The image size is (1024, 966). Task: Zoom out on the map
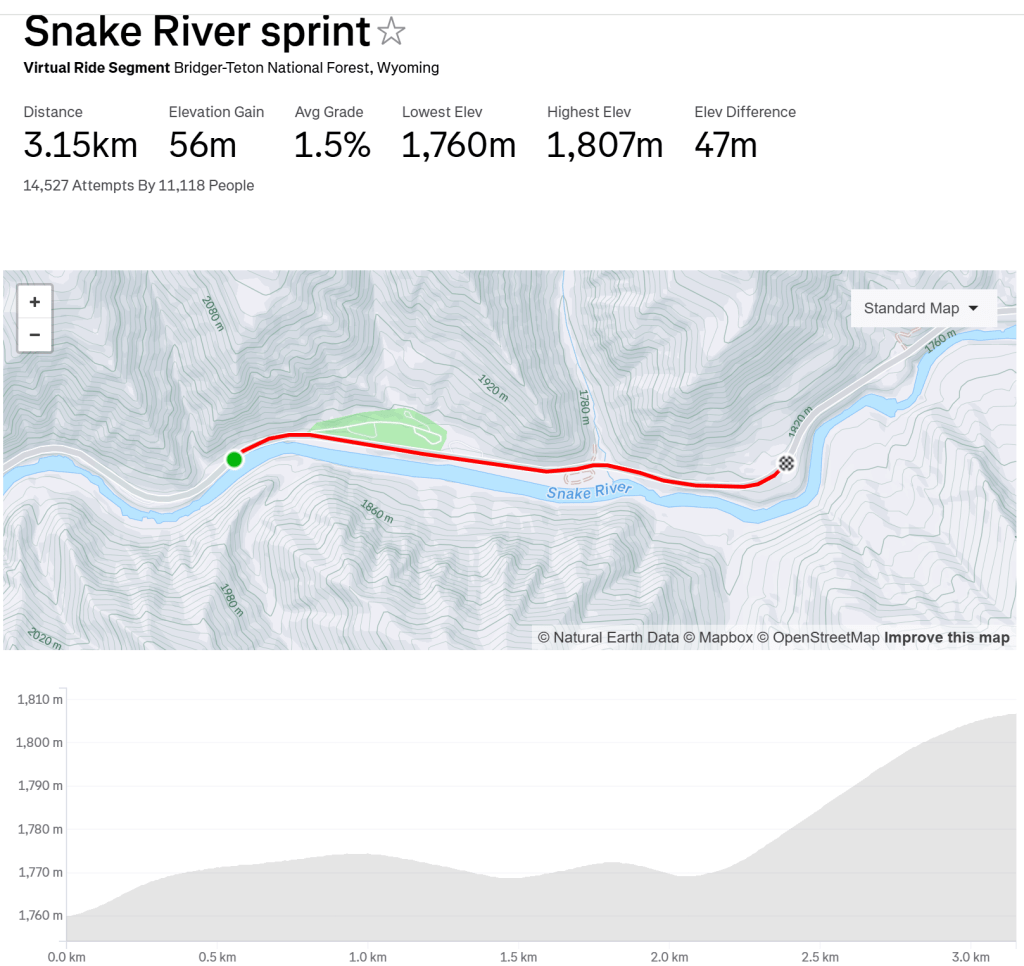click(x=34, y=335)
